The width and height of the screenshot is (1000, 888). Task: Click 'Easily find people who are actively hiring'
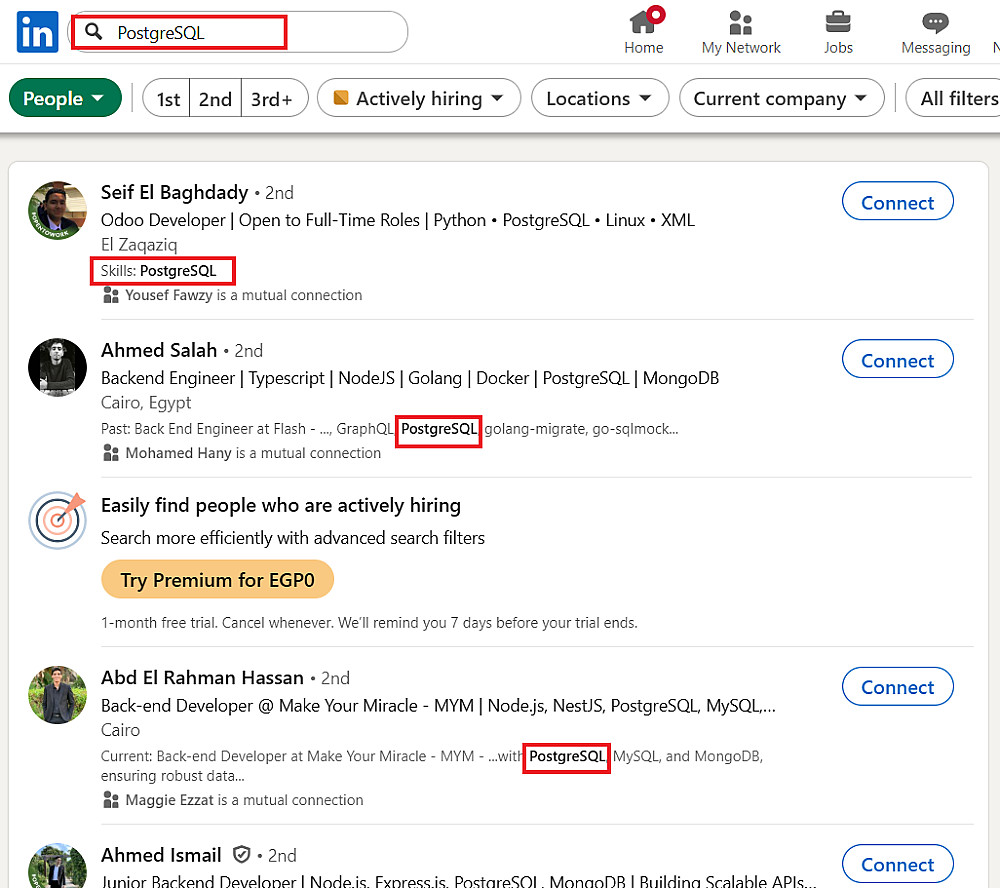[x=281, y=505]
